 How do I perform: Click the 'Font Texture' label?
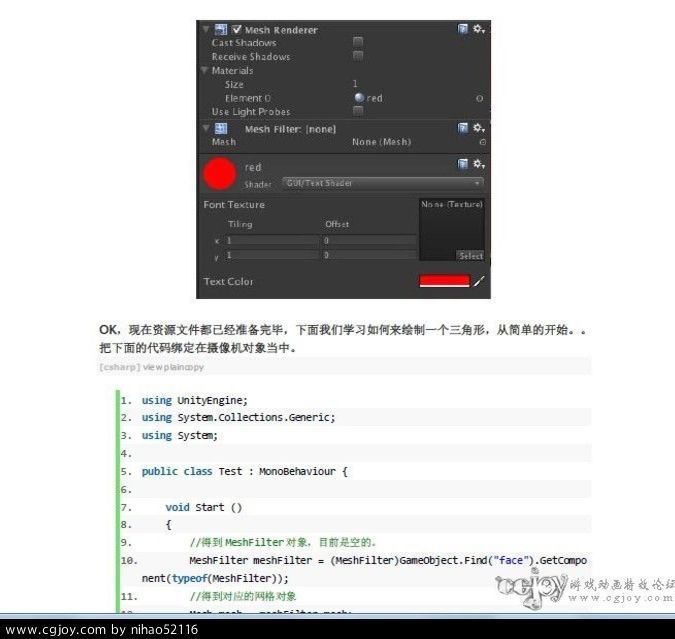234,205
